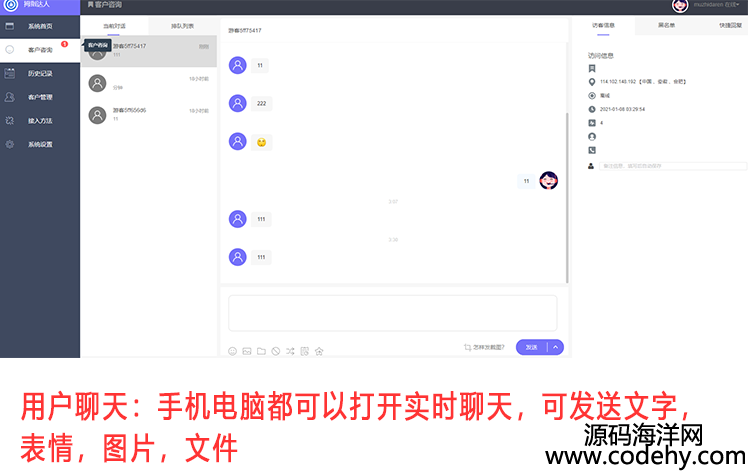The width and height of the screenshot is (750, 476).
Task: Click the bookmark icon under 访问信息
Action: point(592,68)
